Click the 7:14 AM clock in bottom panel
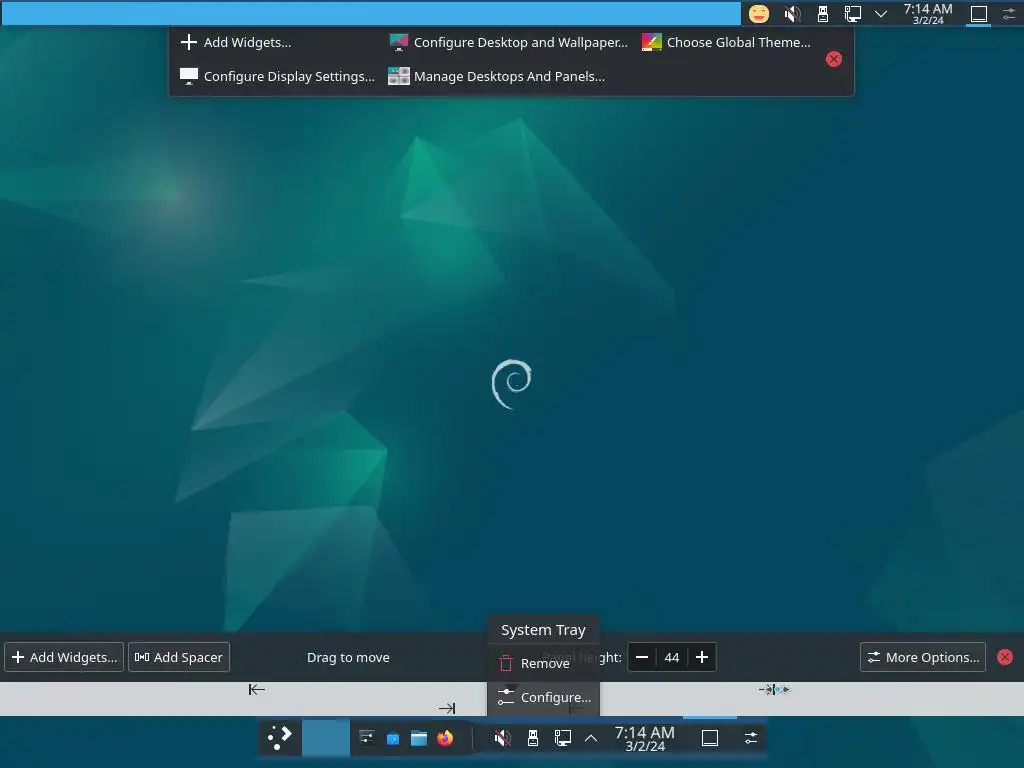Screen dimensions: 1024x768 [x=645, y=739]
